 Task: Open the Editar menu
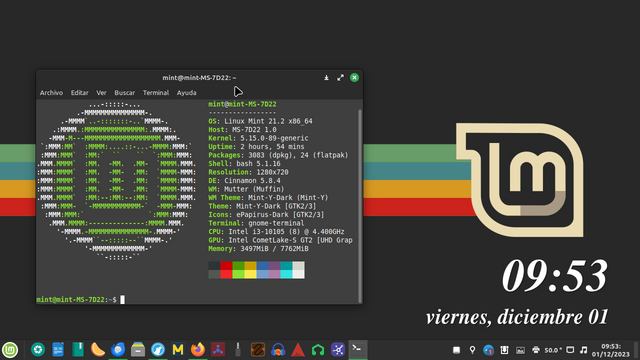pos(80,93)
